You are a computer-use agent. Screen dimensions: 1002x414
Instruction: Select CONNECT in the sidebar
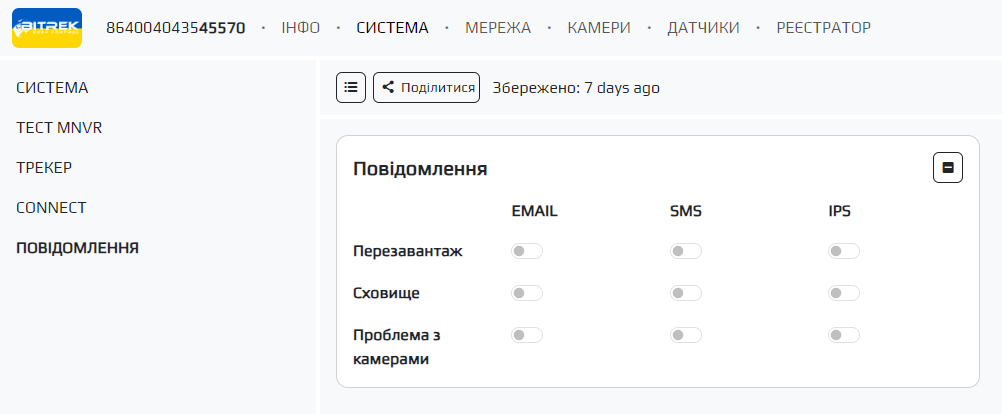click(x=51, y=208)
